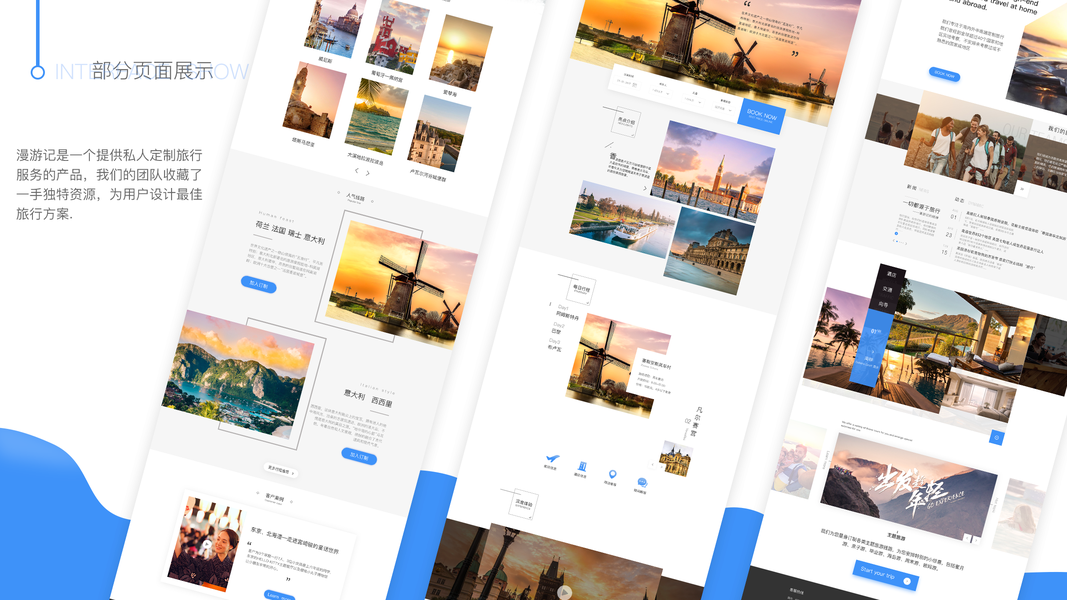Open the second dropdown in the booking bar
Screen dimensions: 1067x600
tap(660, 91)
